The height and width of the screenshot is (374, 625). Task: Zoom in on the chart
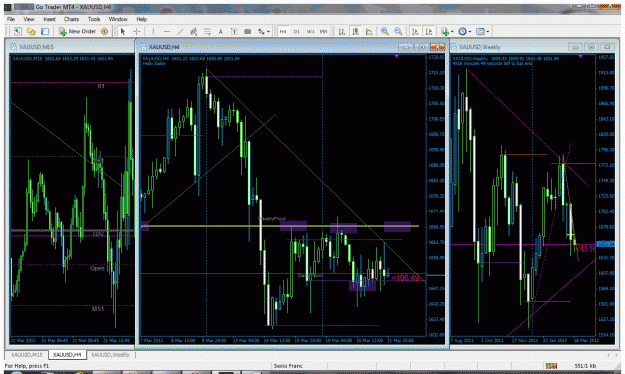coord(385,31)
